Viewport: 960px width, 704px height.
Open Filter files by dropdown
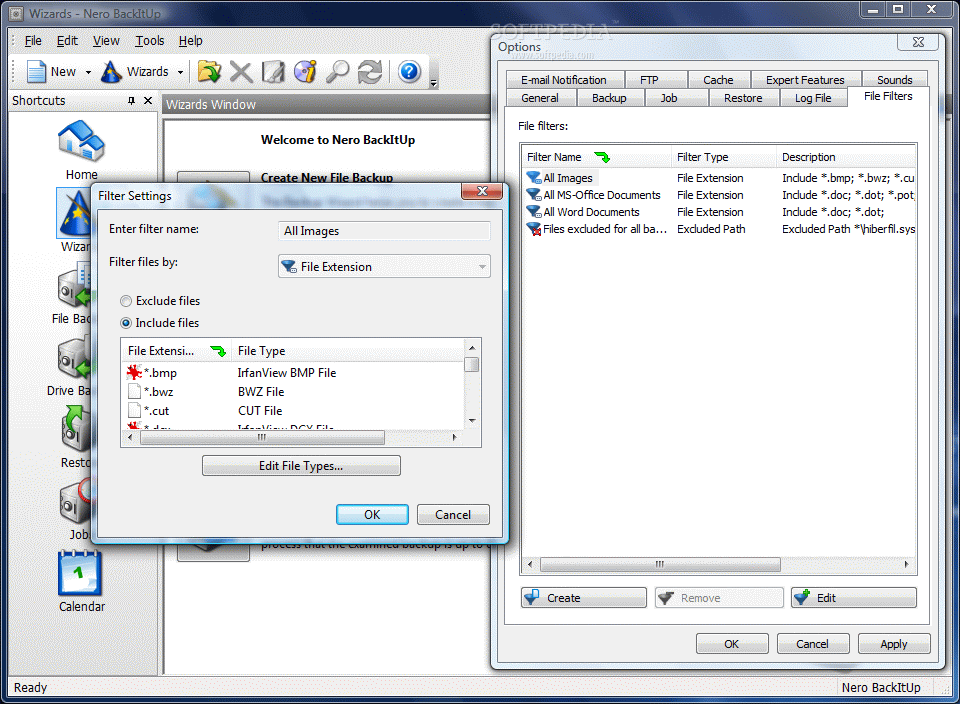click(x=384, y=266)
